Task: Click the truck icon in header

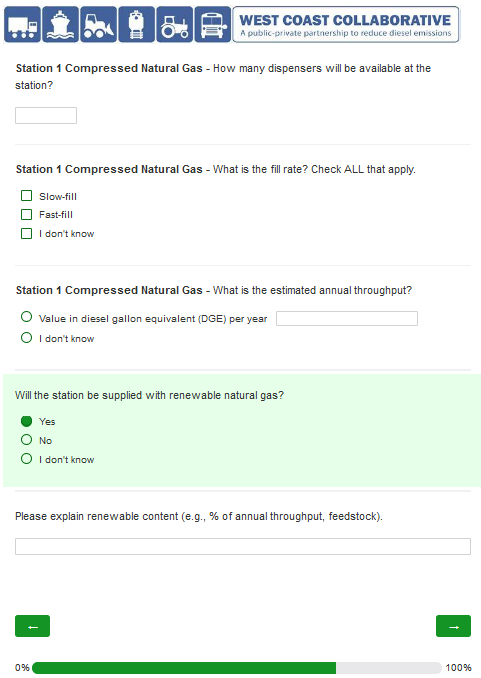Action: pyautogui.click(x=22, y=25)
